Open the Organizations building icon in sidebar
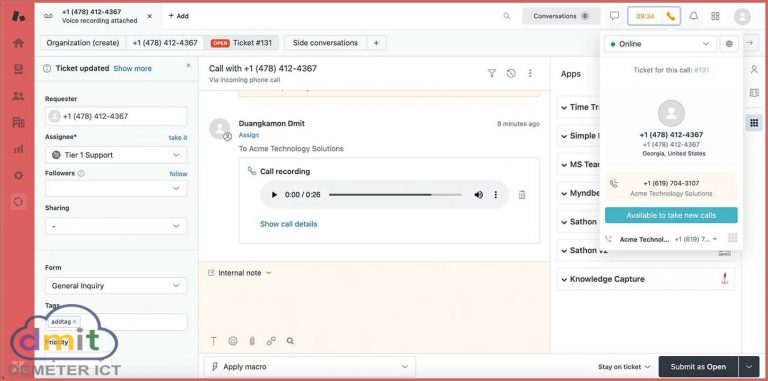Image resolution: width=768 pixels, height=381 pixels. coord(18,122)
